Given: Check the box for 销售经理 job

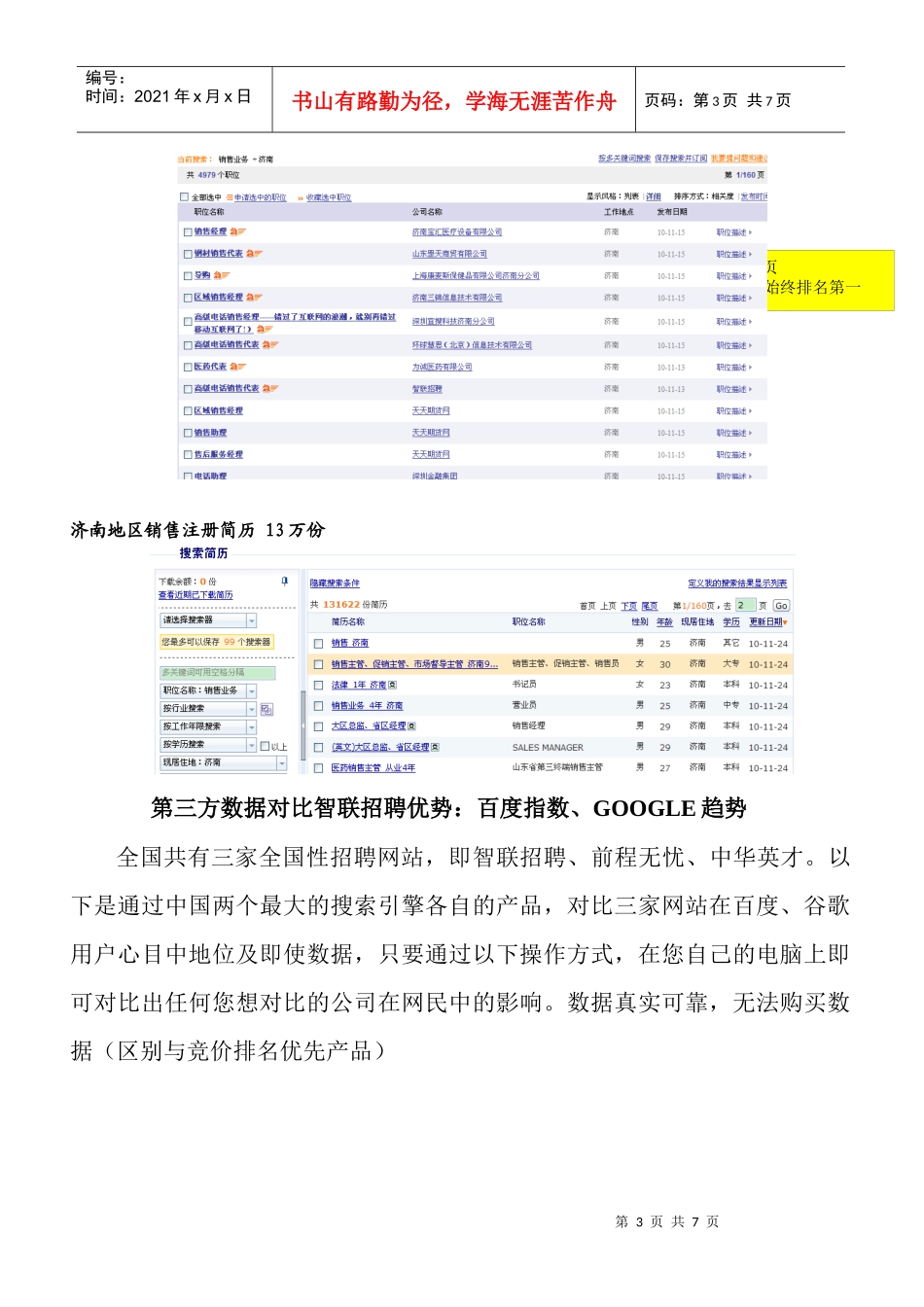Looking at the screenshot, I should click(189, 232).
